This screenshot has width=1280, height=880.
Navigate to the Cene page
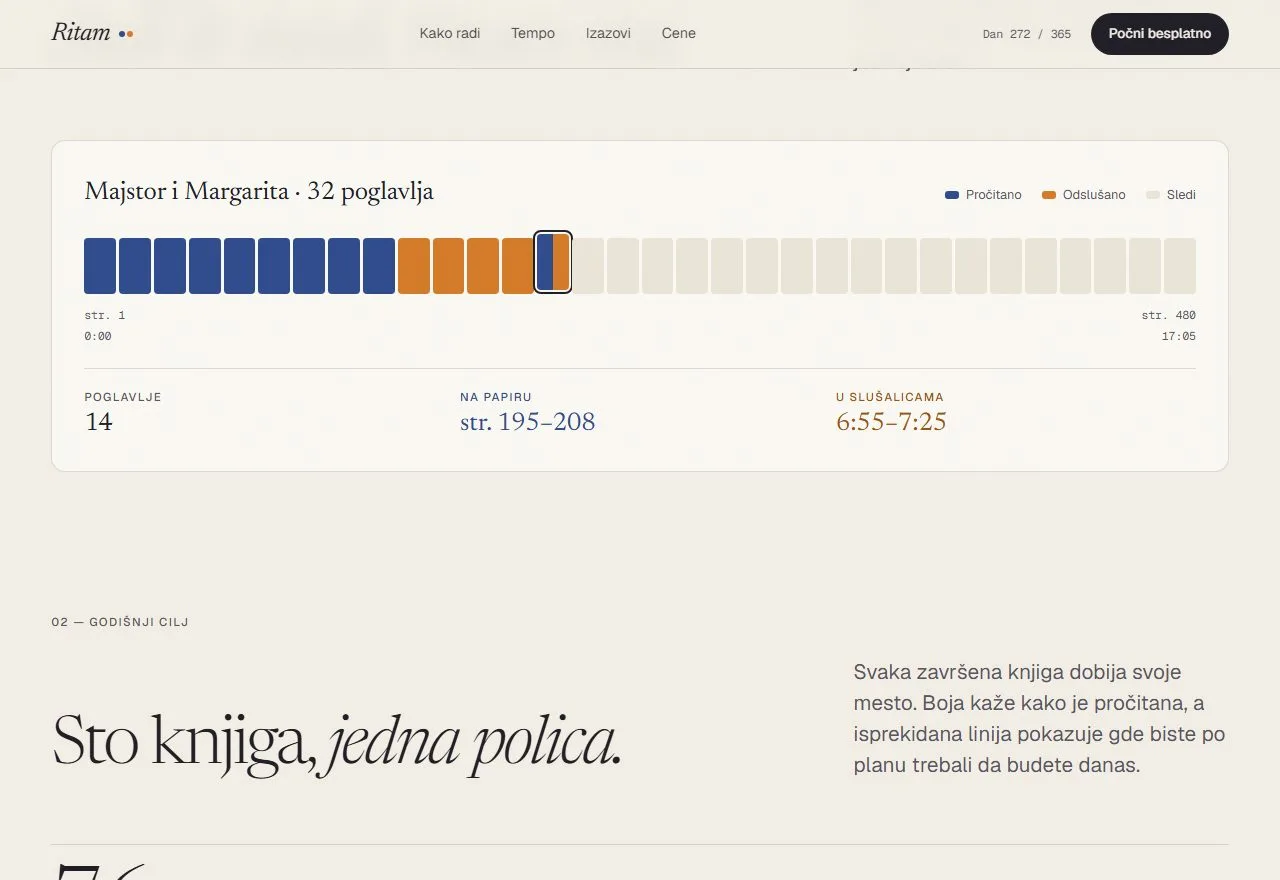point(679,33)
